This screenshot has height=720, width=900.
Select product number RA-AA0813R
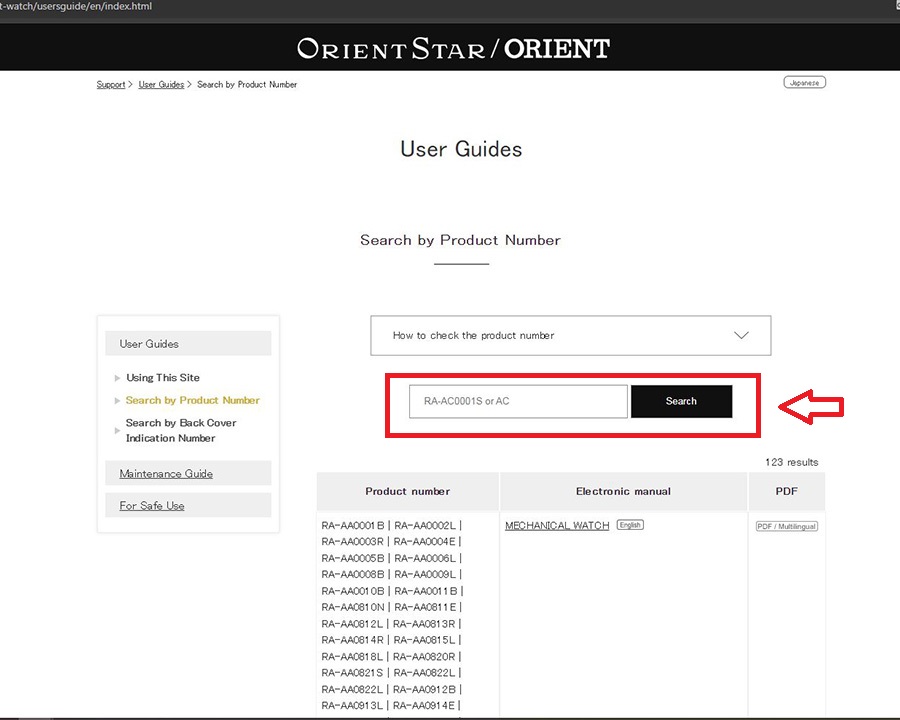point(424,624)
